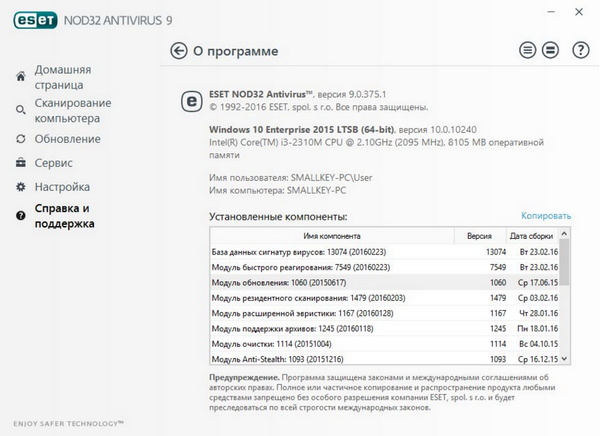Screen dimensions: 600x436
Task: Open the Домашняя страница section
Action: [x=63, y=77]
